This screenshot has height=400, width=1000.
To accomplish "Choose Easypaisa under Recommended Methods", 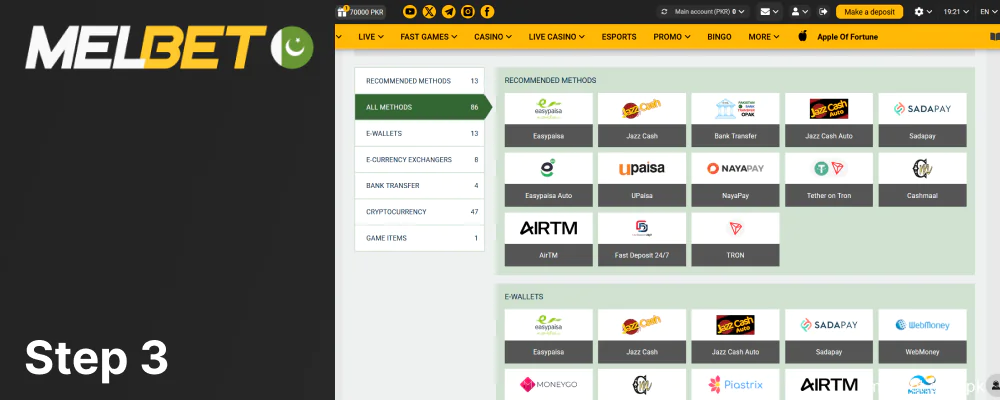I will pos(548,120).
